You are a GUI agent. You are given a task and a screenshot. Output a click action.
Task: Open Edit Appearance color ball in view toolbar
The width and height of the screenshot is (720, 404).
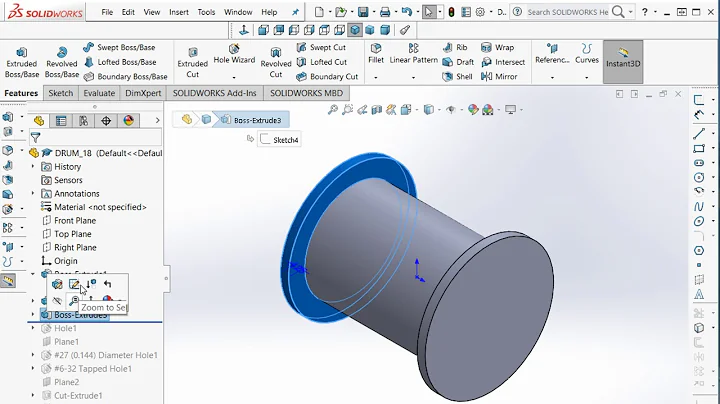(x=472, y=110)
